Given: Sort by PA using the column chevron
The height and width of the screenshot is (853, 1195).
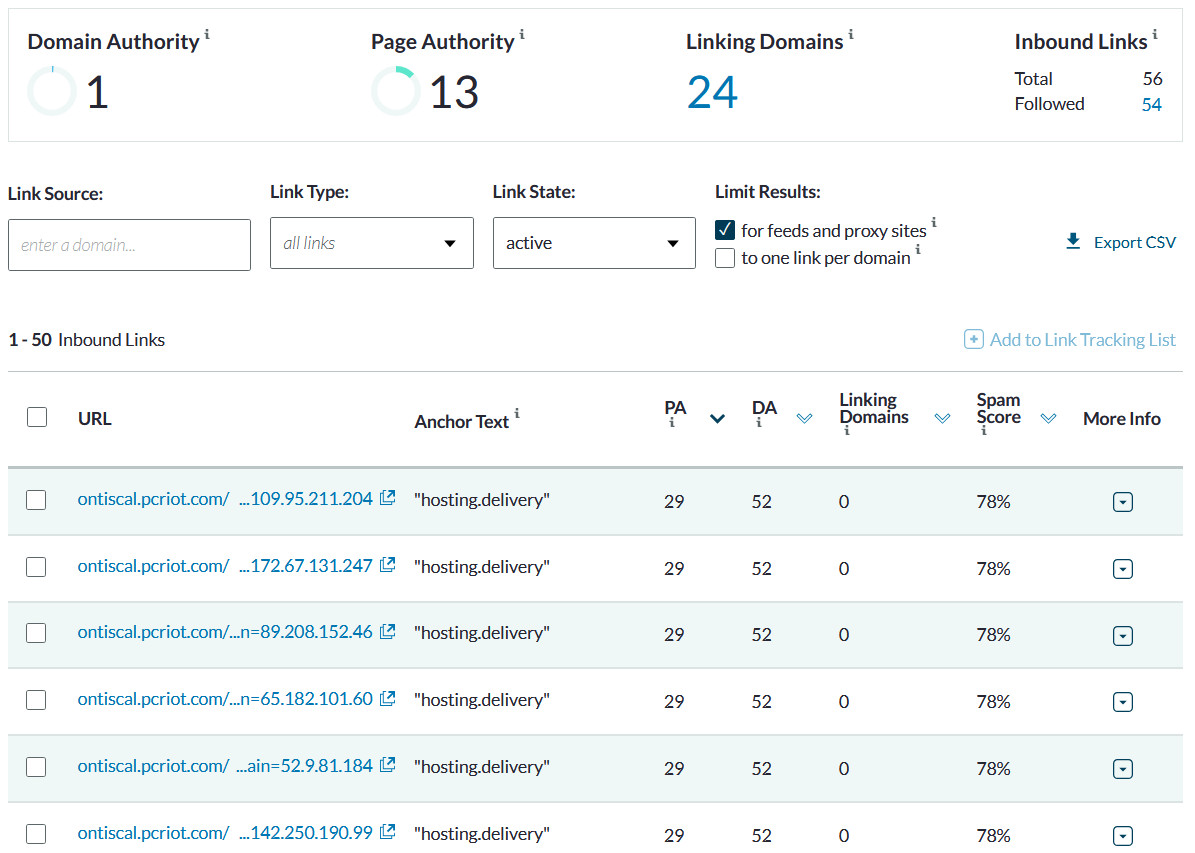Looking at the screenshot, I should 717,418.
